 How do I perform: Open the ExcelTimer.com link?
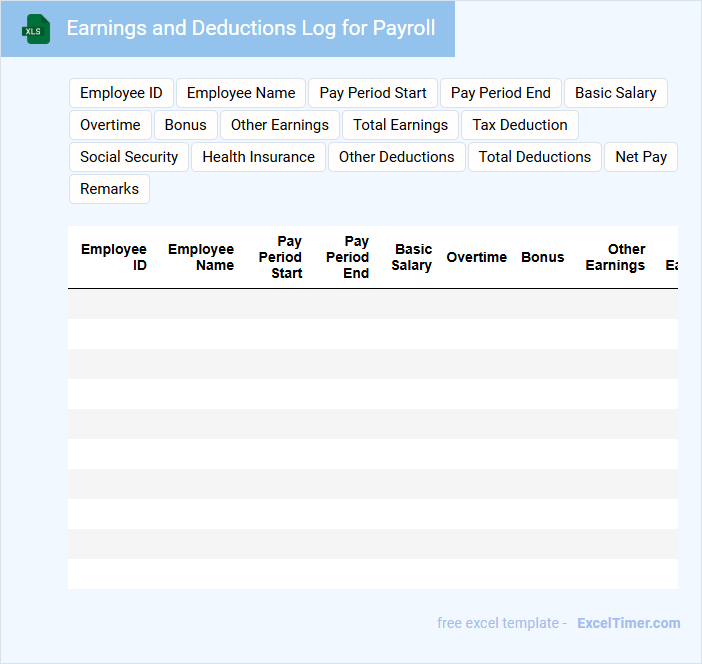(x=628, y=623)
